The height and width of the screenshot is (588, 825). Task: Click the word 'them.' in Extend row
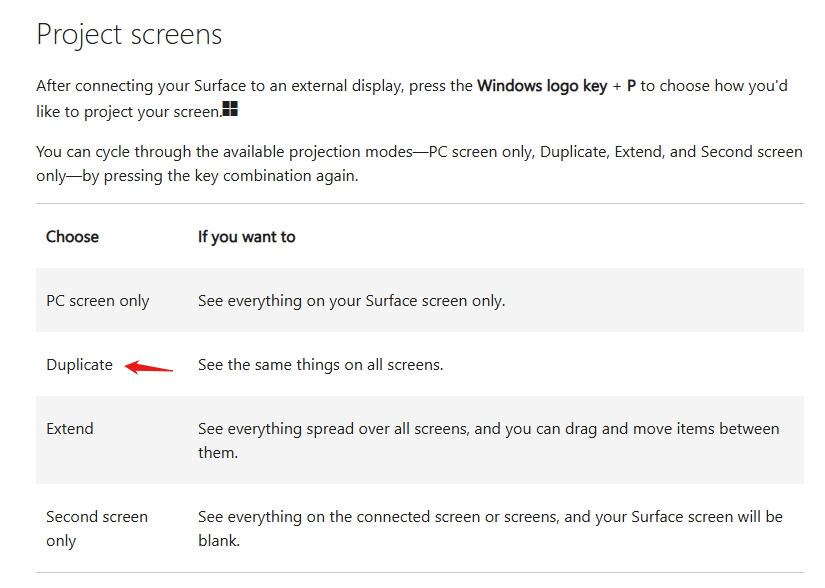pos(218,453)
